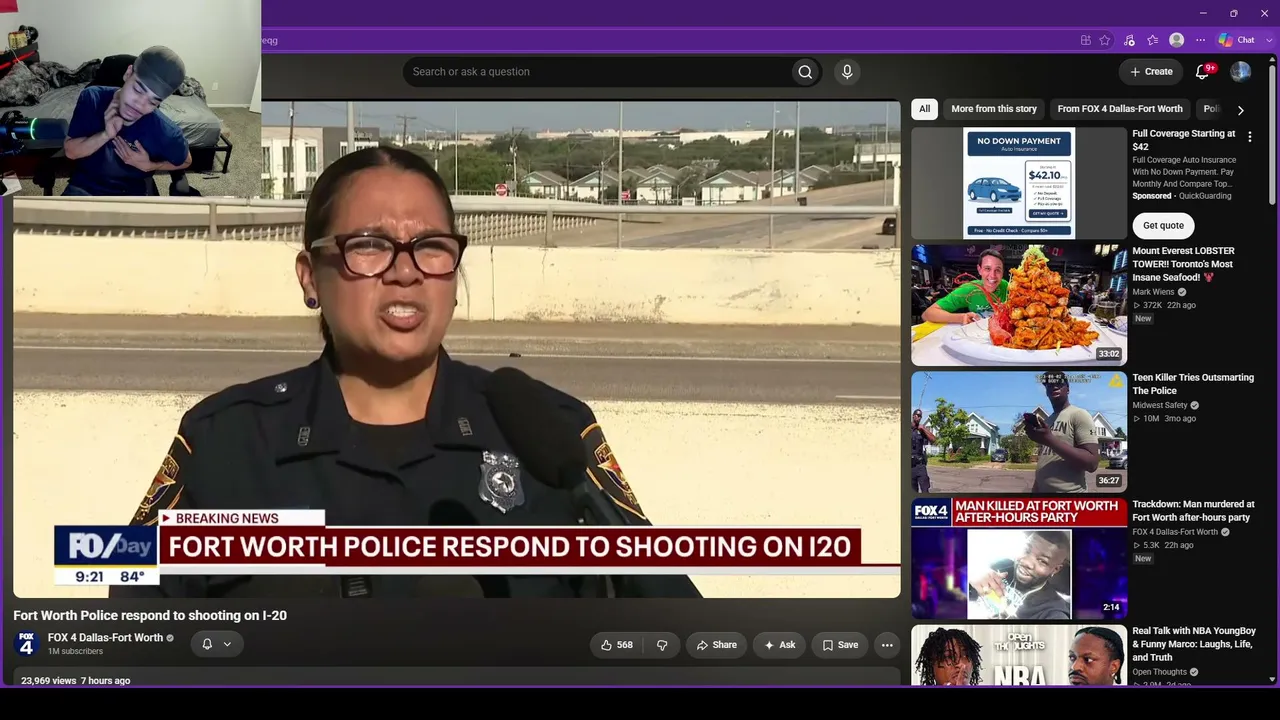The image size is (1280, 720).
Task: Click the YouTube search magnifier button
Action: [805, 72]
